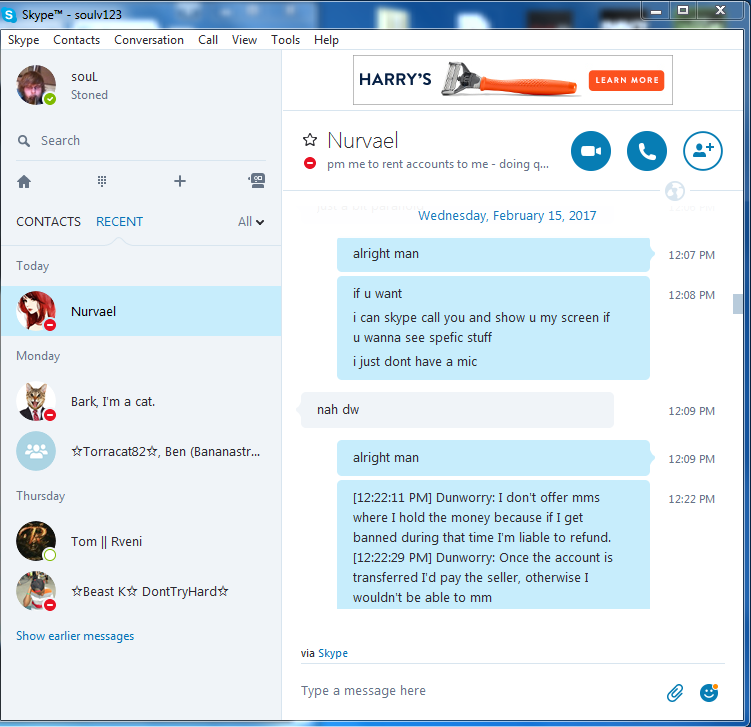Open the Torracat82, Ben group conversation
This screenshot has height=727, width=751.
pyautogui.click(x=141, y=451)
